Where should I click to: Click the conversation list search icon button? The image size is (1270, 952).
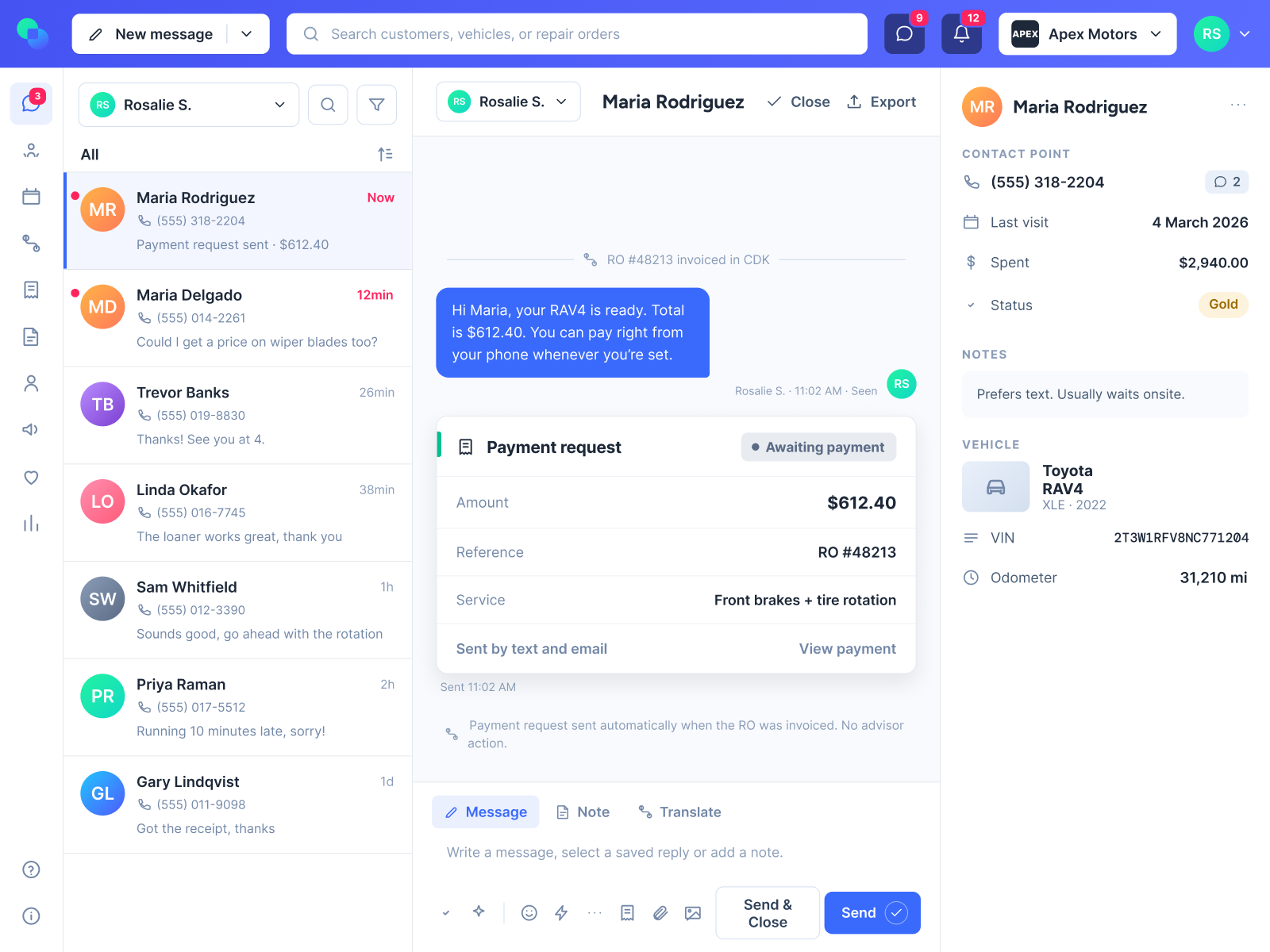tap(328, 105)
